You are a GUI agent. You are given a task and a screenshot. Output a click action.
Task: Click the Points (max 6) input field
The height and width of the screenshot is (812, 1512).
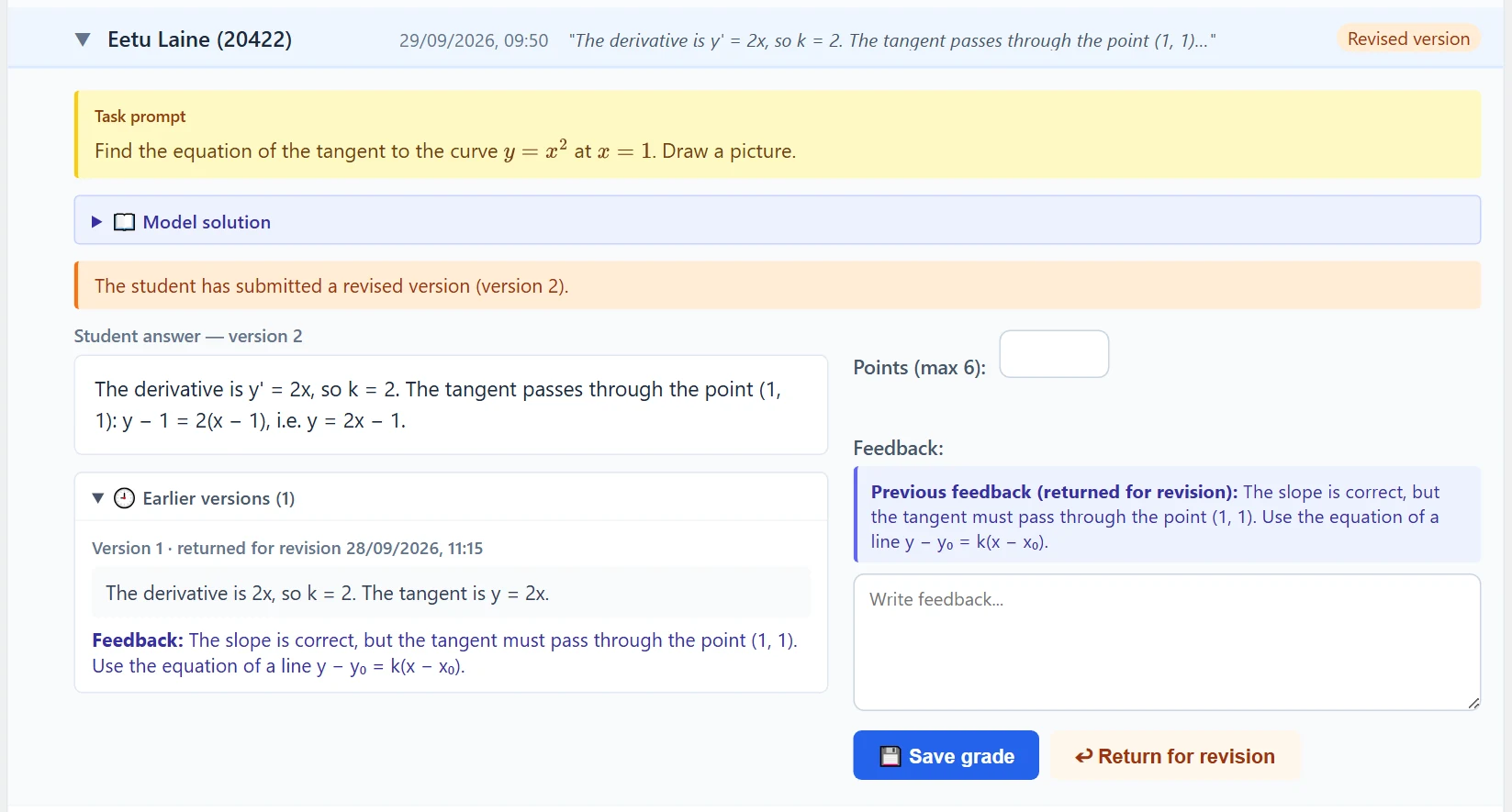1054,354
